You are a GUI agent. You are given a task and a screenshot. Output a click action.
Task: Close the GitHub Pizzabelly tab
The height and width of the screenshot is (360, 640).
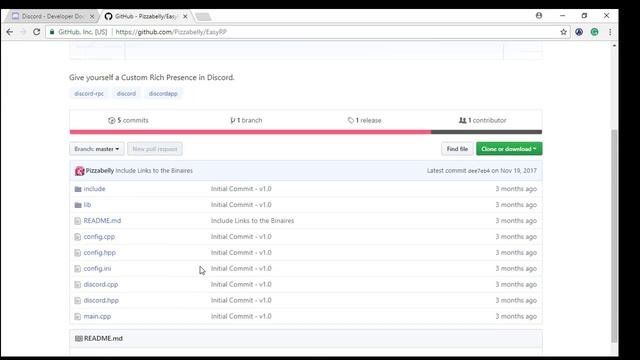point(185,16)
